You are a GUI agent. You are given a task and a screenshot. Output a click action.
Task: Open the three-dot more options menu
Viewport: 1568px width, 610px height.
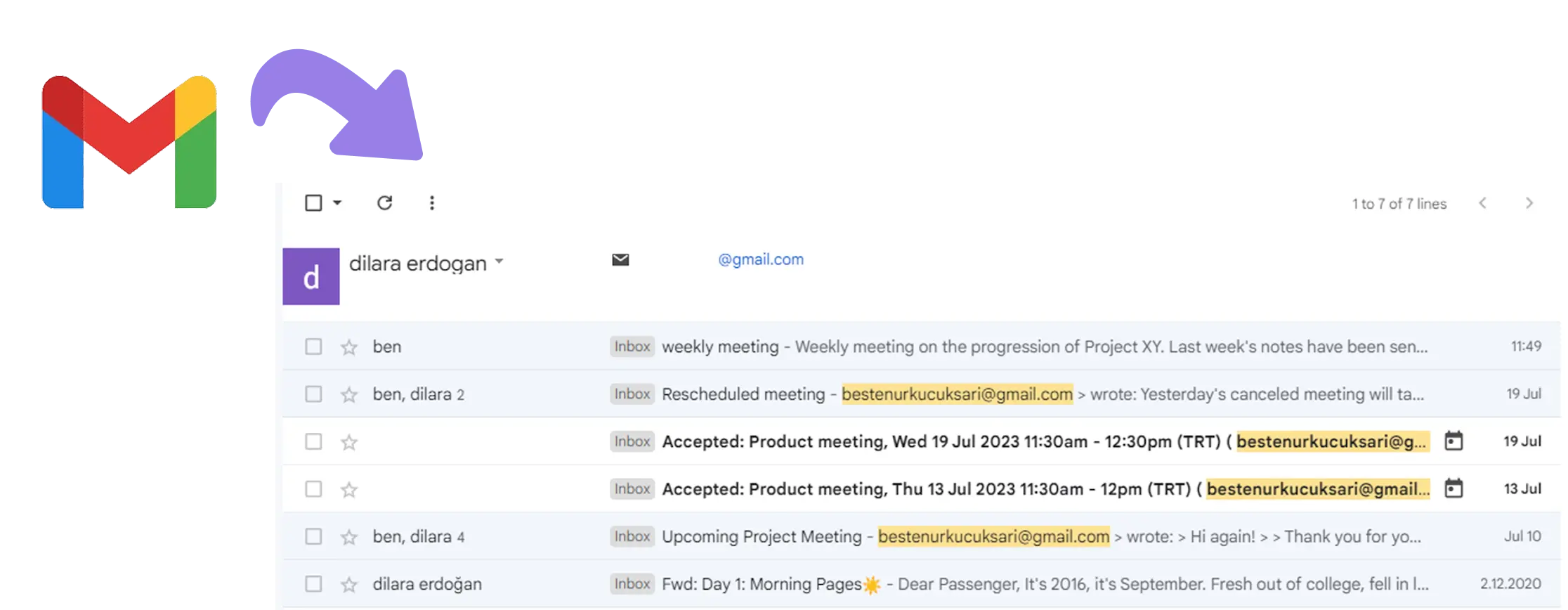coord(432,203)
